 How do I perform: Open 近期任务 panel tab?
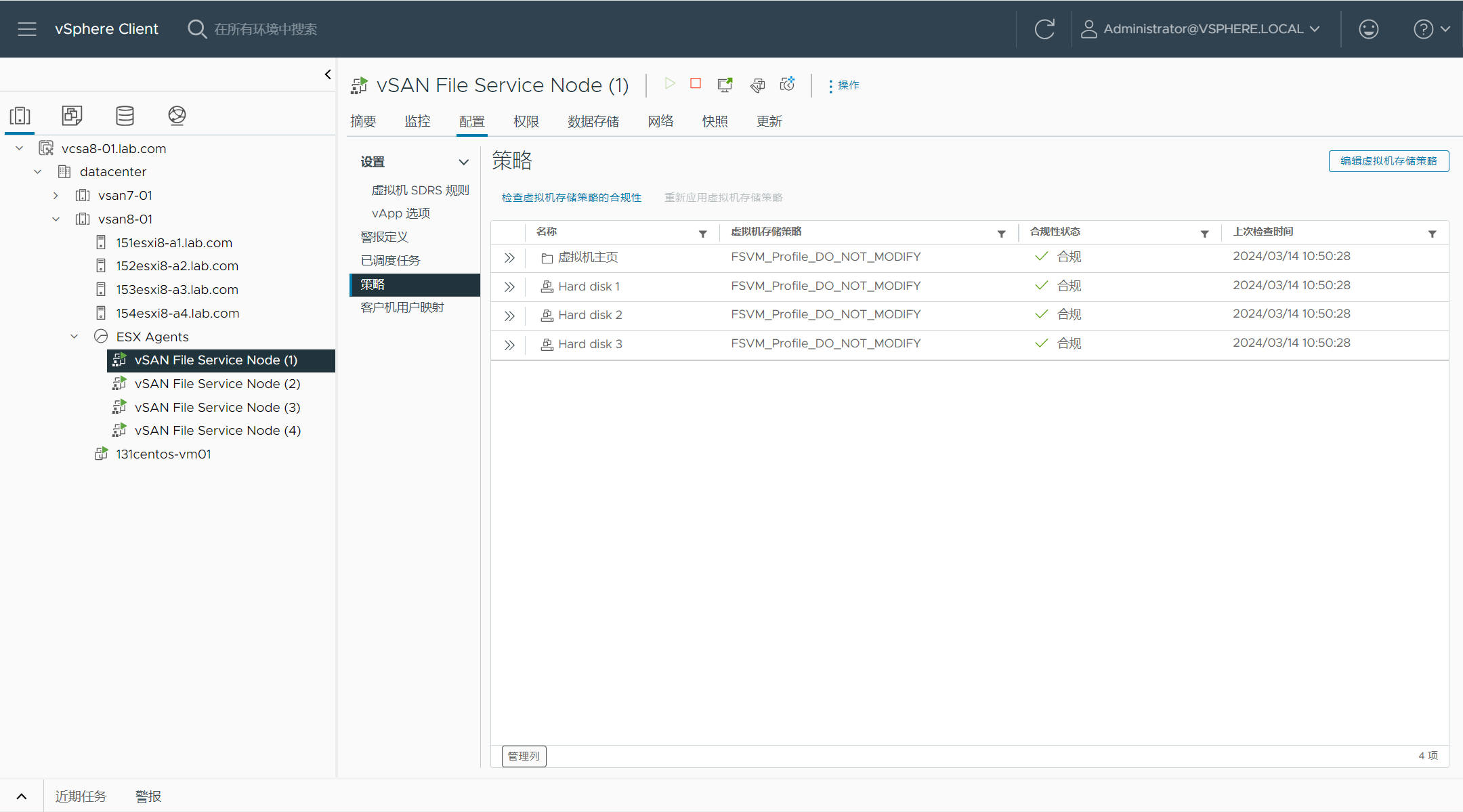point(81,796)
